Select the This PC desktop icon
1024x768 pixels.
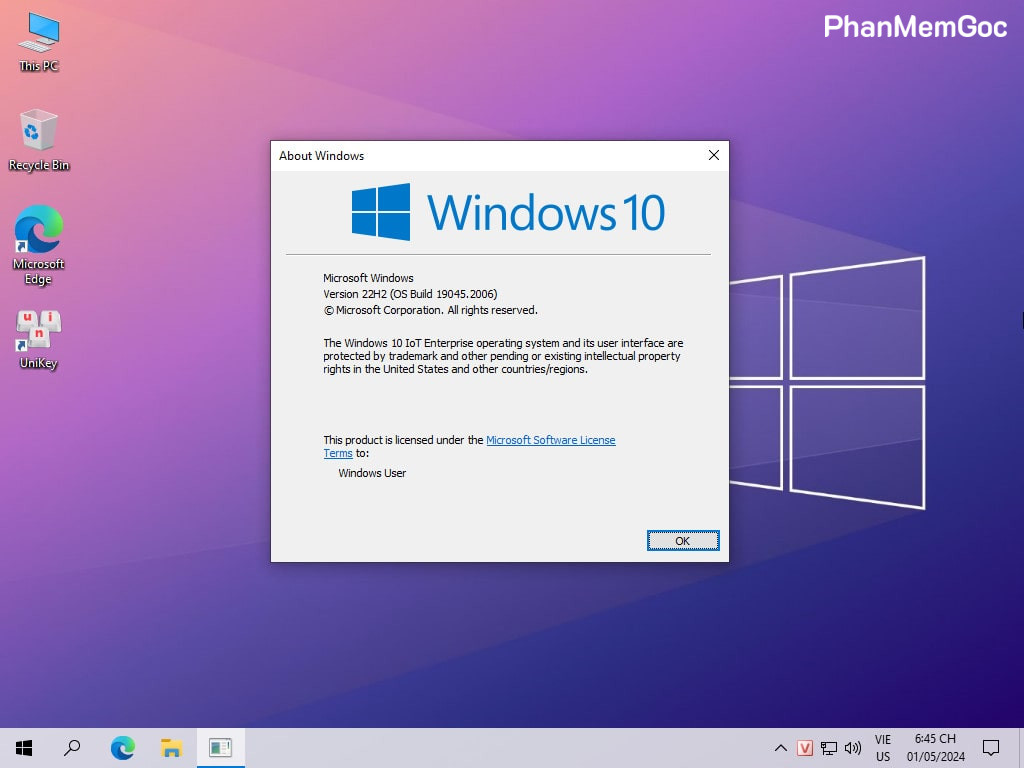39,40
